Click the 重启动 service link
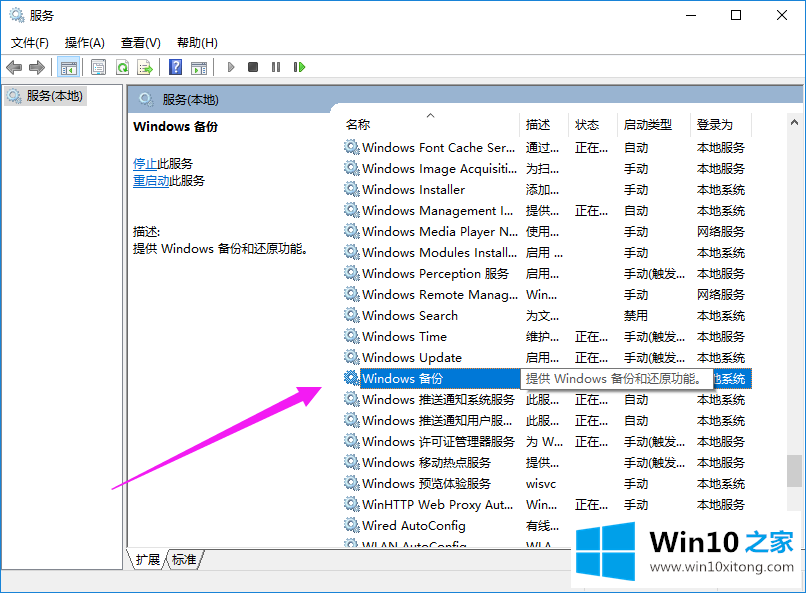The height and width of the screenshot is (593, 806). point(151,181)
